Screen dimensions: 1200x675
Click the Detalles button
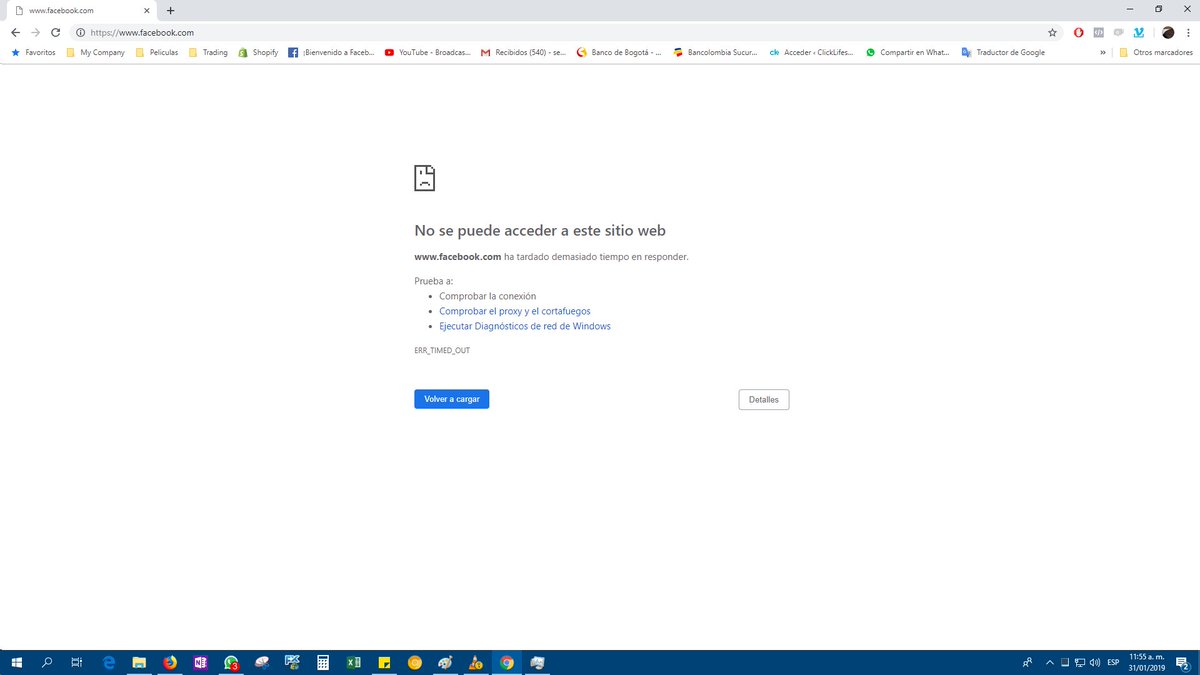pos(764,400)
